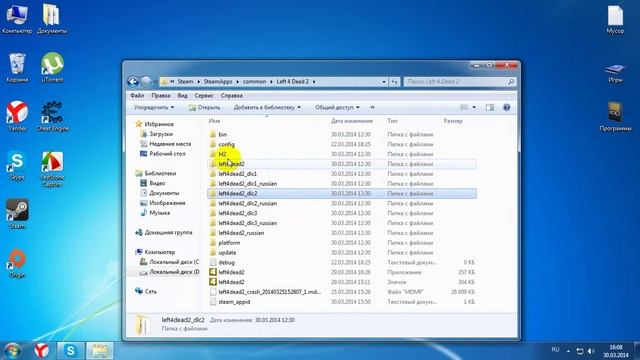The image size is (640, 360).
Task: Refresh the Left 4 Dead 2 folder
Action: 394,82
